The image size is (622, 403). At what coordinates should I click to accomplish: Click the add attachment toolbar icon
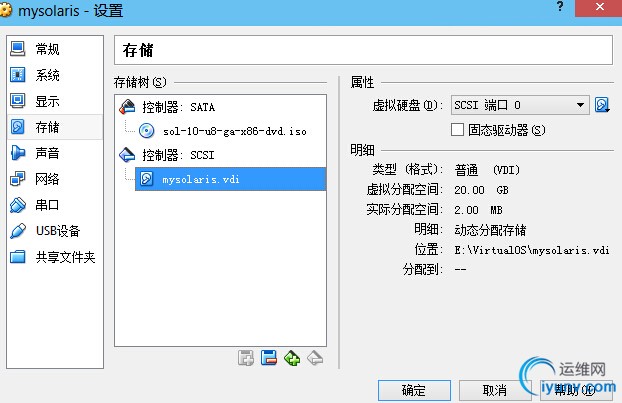click(246, 358)
